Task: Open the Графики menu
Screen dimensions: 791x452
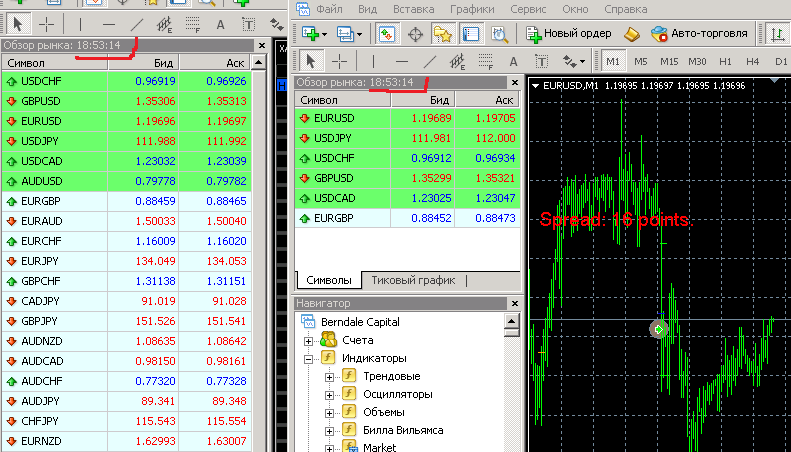Action: 473,9
